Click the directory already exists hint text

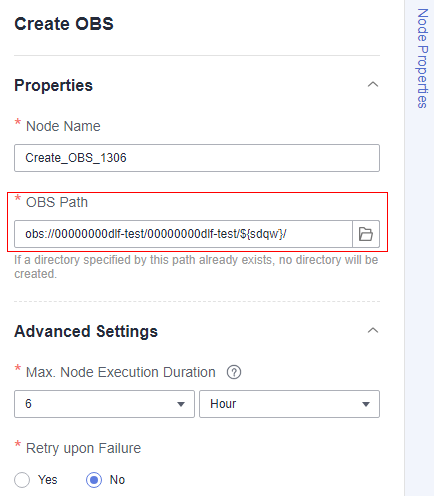(x=196, y=267)
